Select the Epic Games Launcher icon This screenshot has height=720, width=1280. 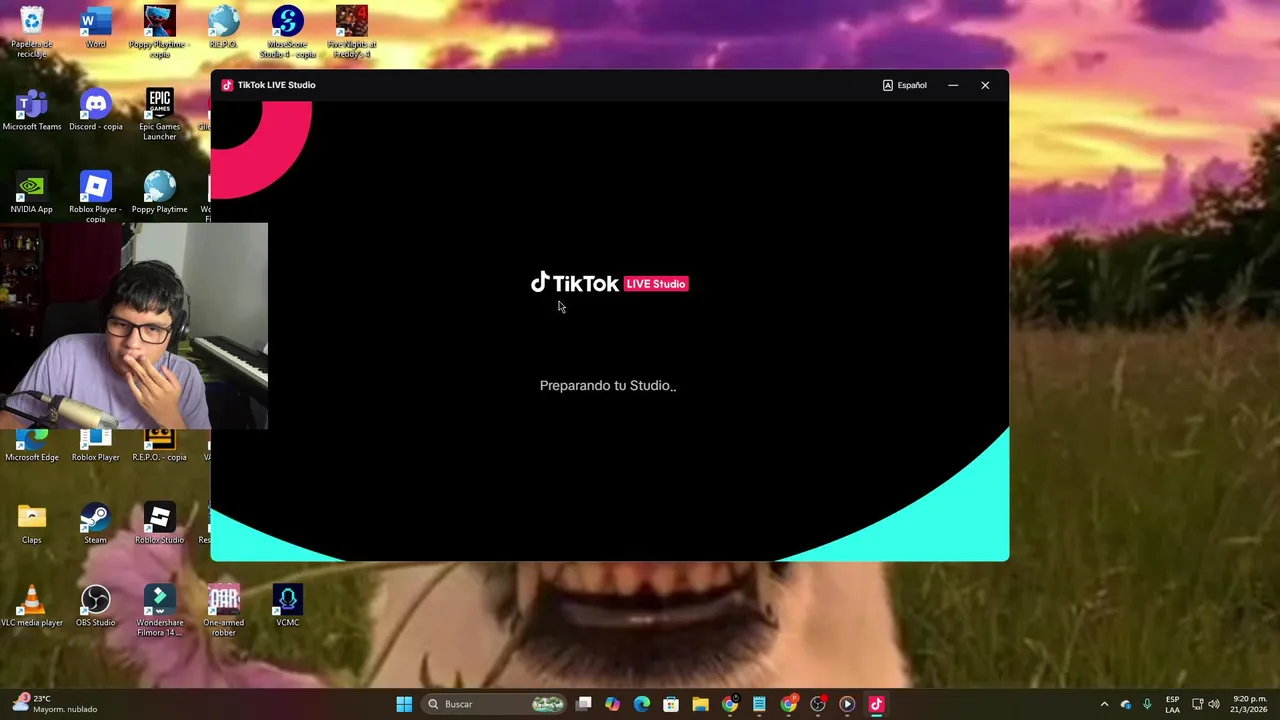tap(159, 114)
